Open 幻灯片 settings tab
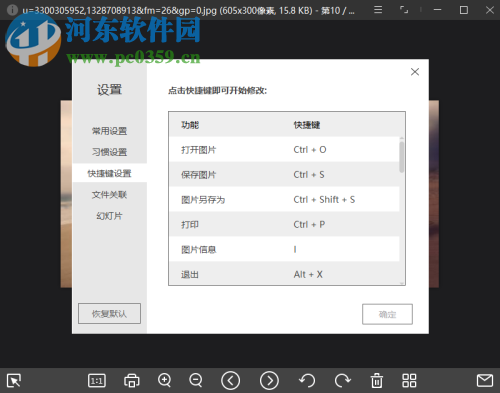This screenshot has height=393, width=500. point(109,216)
